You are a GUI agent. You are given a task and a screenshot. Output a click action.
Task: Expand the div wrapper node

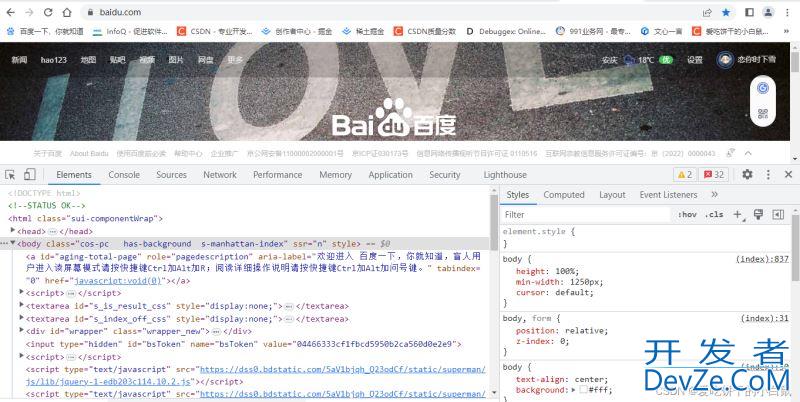click(21, 331)
